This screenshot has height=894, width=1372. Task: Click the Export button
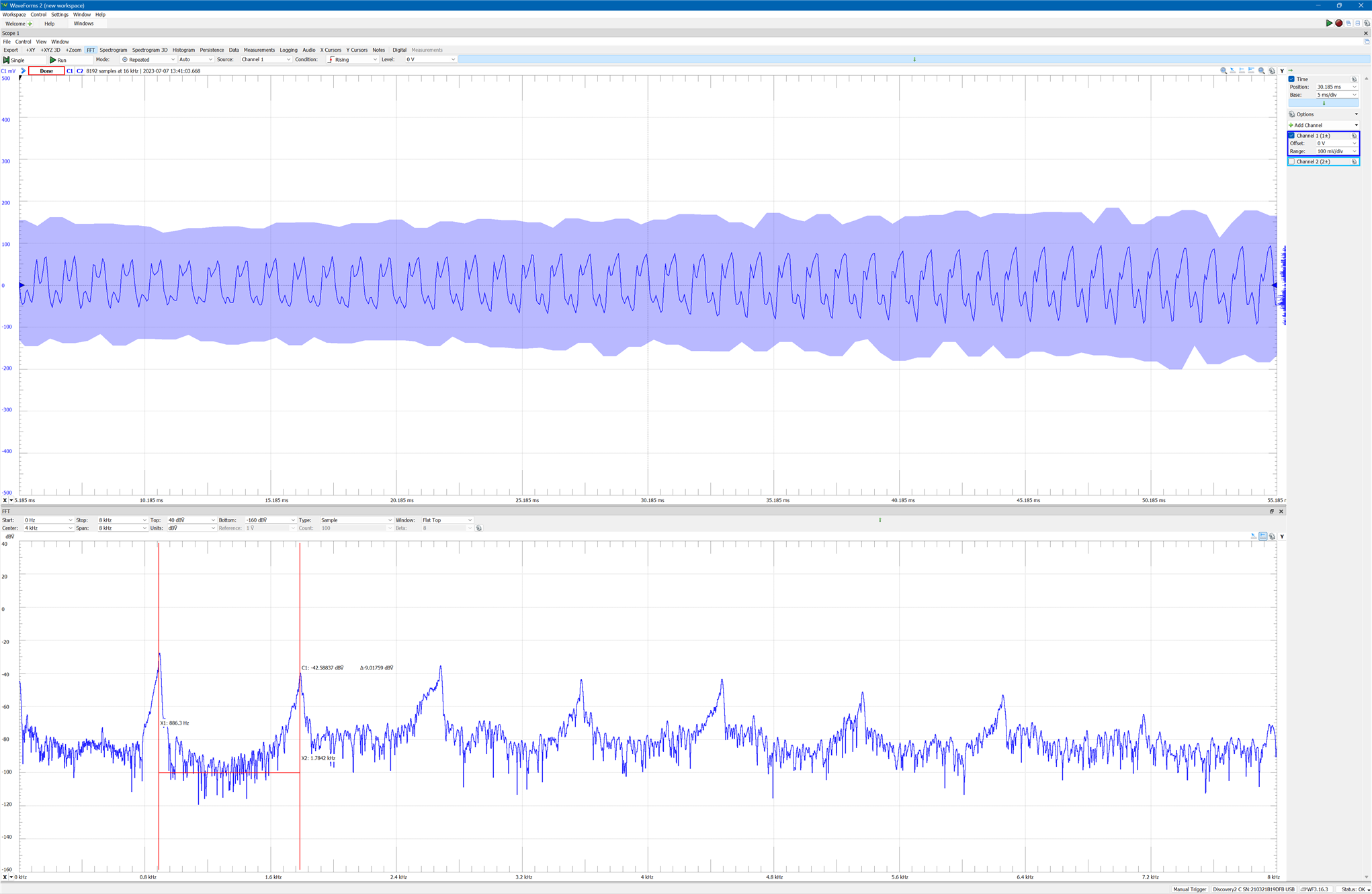coord(11,50)
